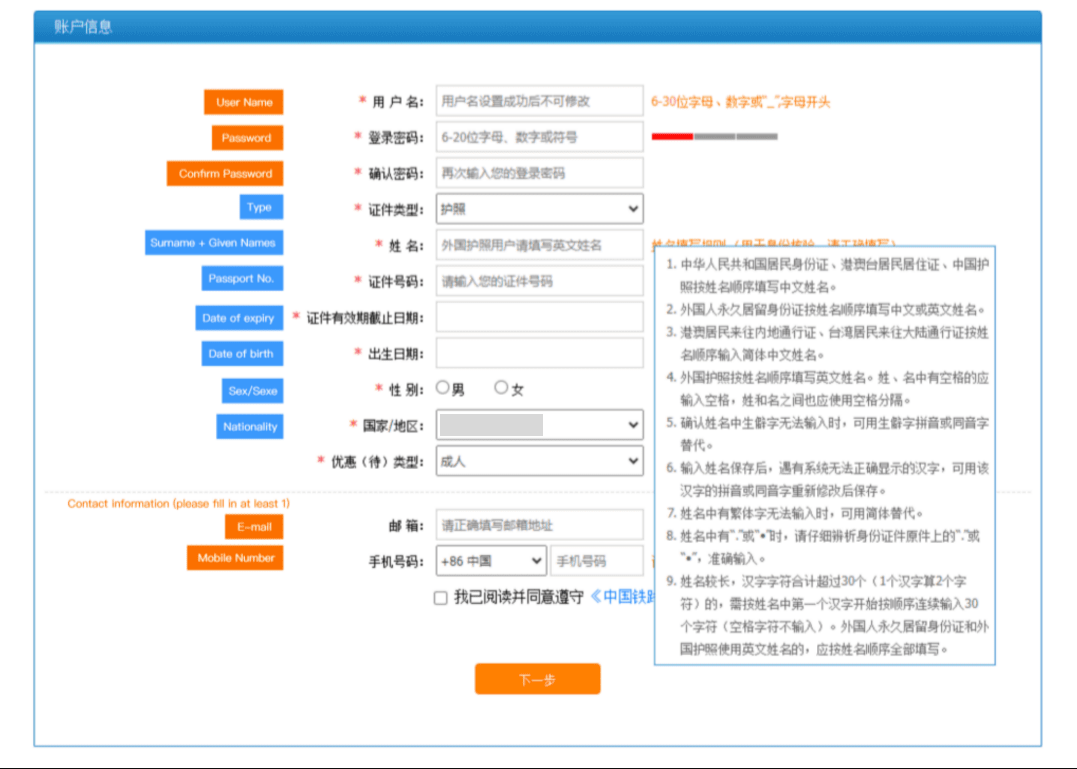
Task: Open the +86 中国 country code dropdown
Action: click(491, 561)
